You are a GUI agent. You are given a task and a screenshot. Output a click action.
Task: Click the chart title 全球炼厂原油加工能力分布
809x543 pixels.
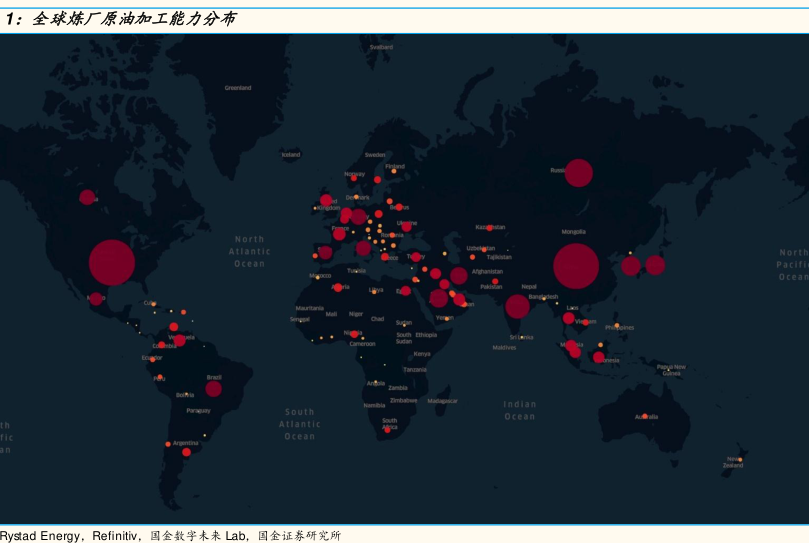point(134,18)
